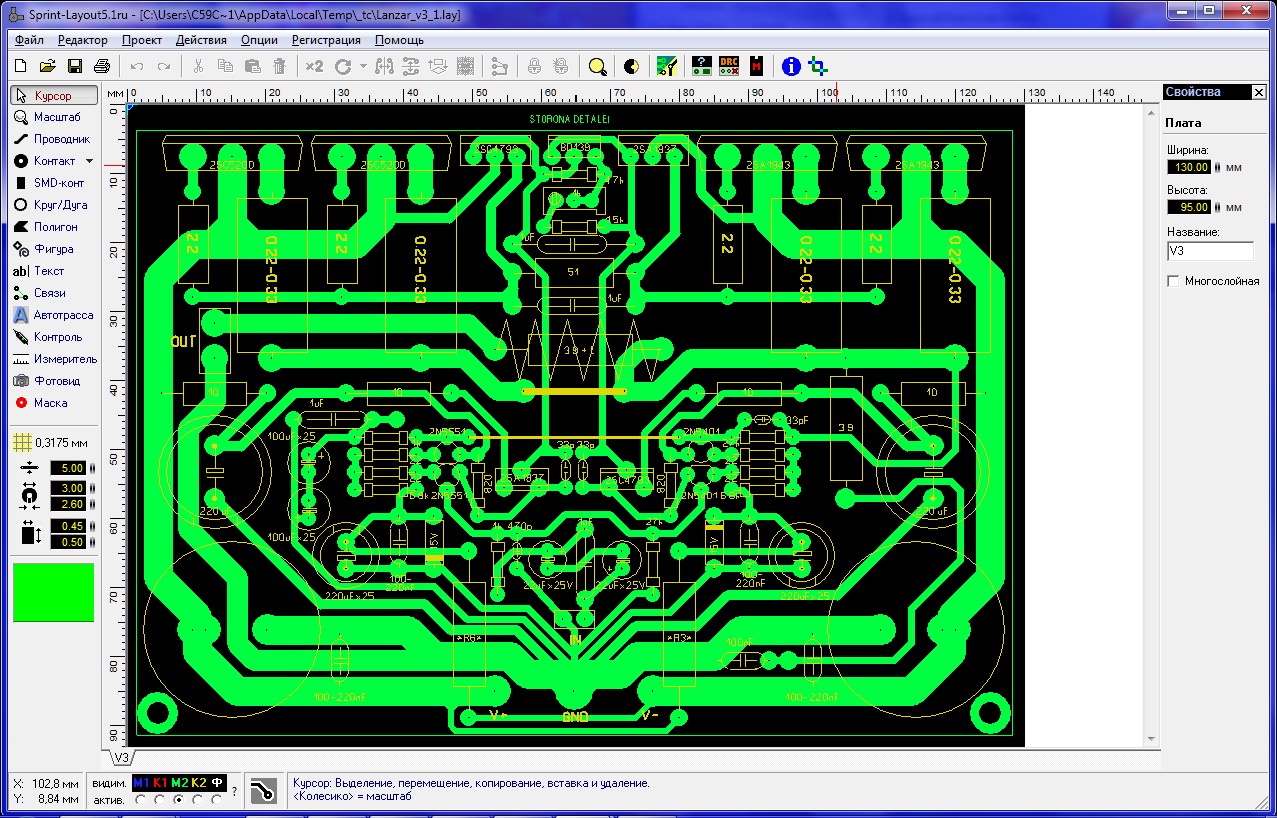1277x818 pixels.
Task: Select the Измеритель measure tool
Action: click(54, 359)
